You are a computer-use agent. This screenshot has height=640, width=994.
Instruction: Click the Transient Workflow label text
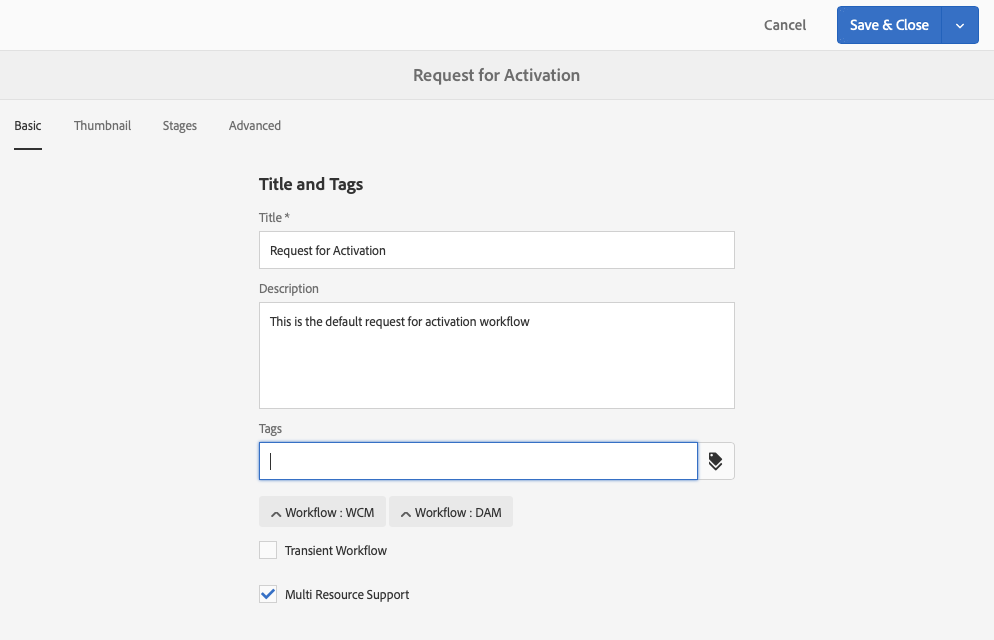[336, 551]
